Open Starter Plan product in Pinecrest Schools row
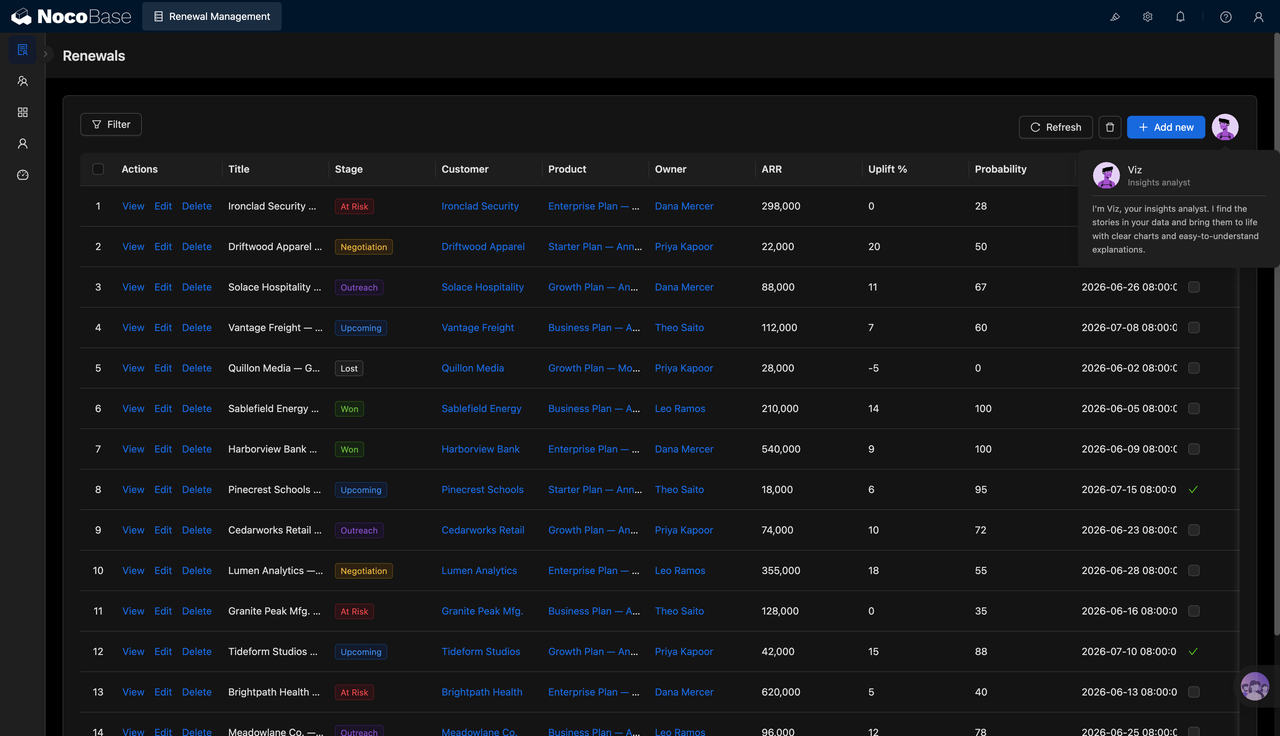 [x=595, y=490]
